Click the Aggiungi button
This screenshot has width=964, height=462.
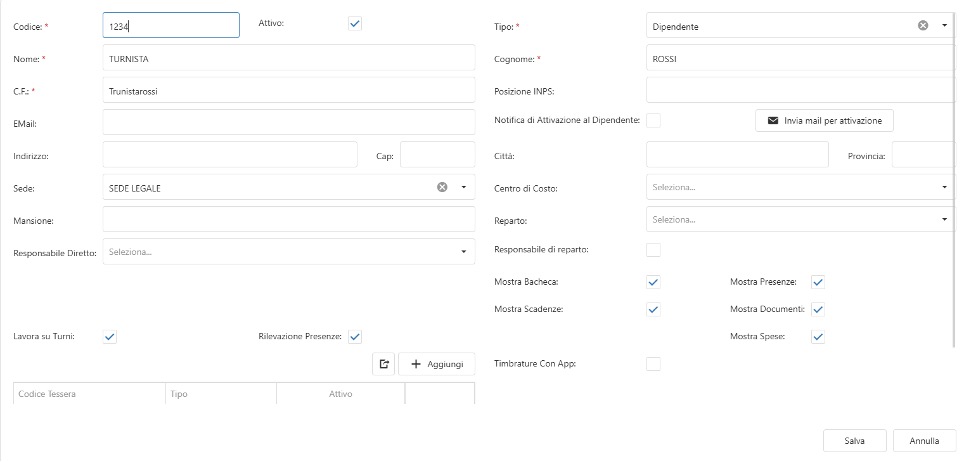click(437, 365)
